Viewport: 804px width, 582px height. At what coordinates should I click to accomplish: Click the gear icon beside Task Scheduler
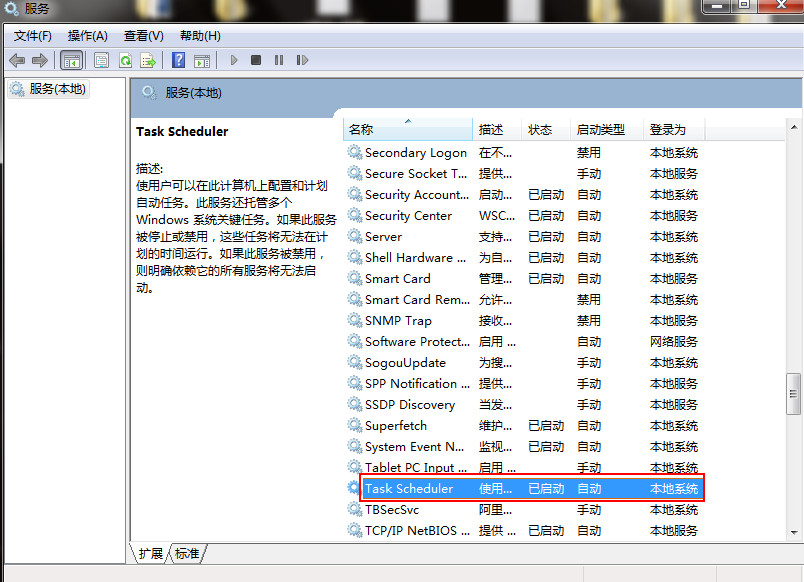[354, 488]
